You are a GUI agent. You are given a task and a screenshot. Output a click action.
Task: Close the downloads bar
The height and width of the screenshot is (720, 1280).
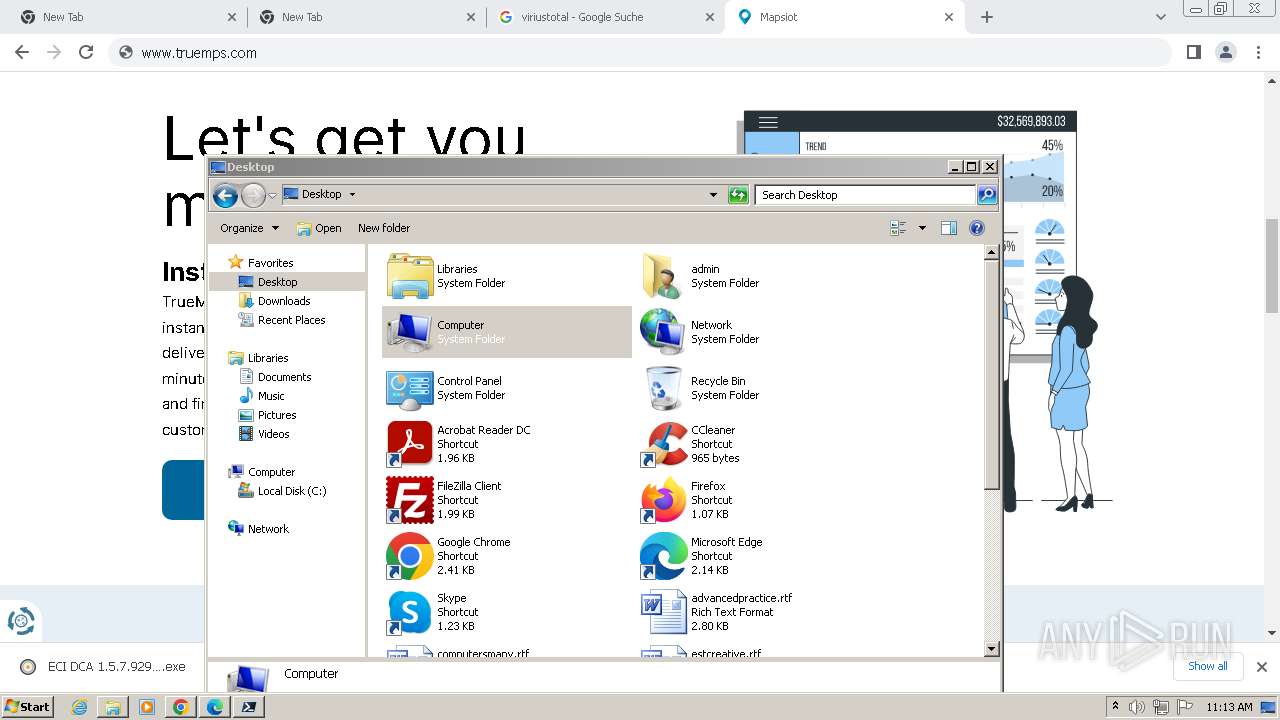click(1262, 666)
